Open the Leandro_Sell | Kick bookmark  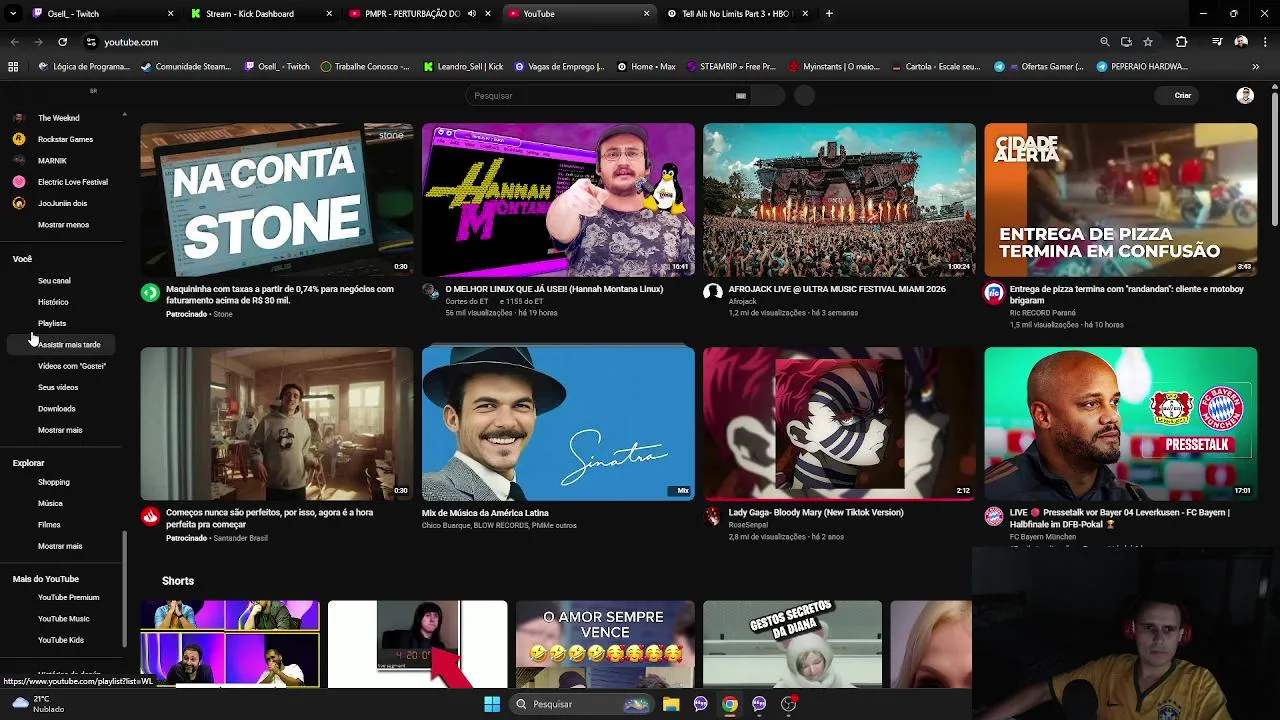point(463,67)
